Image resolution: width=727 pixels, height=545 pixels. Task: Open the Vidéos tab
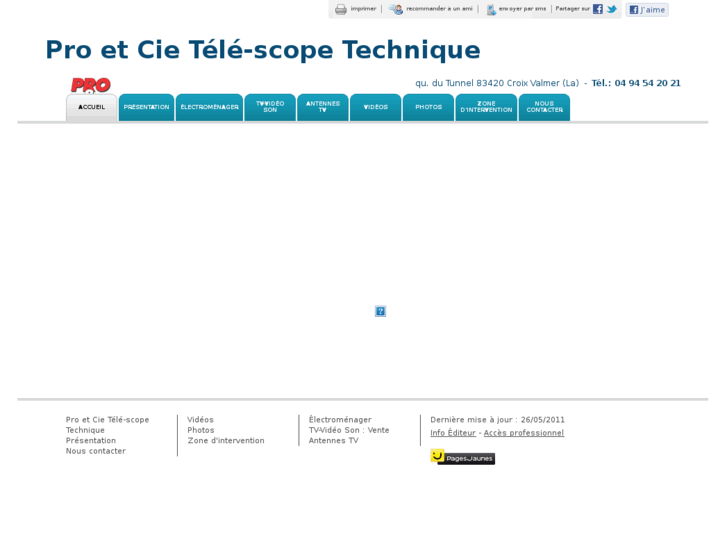[x=376, y=107]
